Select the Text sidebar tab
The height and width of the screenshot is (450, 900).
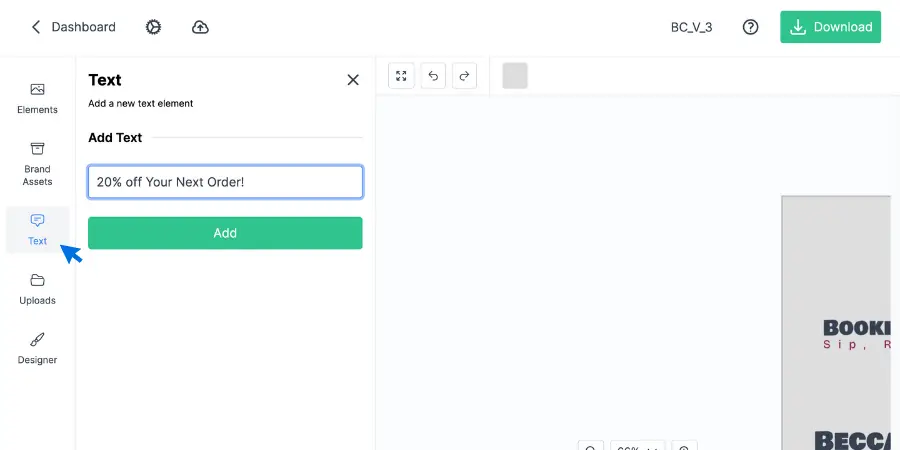(37, 230)
